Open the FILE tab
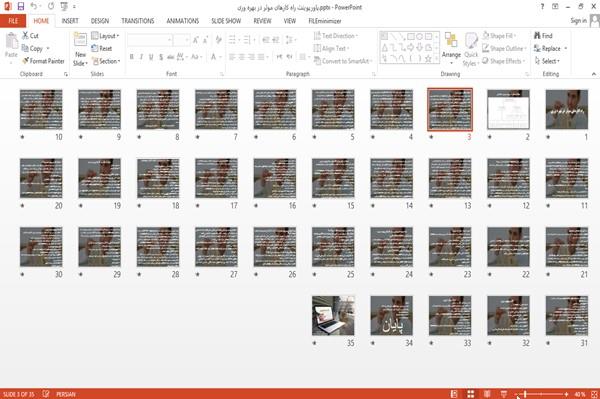Viewport: 600px width, 399px height. [13, 21]
